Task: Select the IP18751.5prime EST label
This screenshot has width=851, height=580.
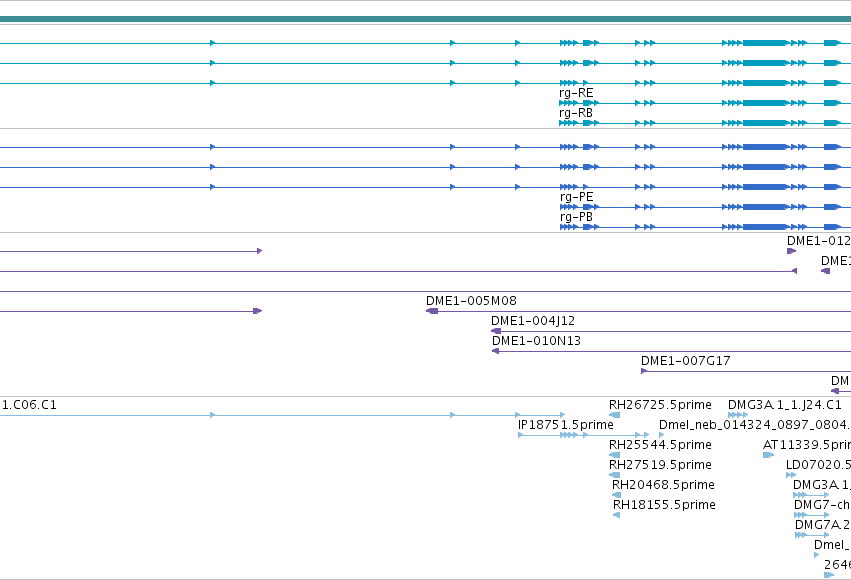Action: click(x=566, y=425)
